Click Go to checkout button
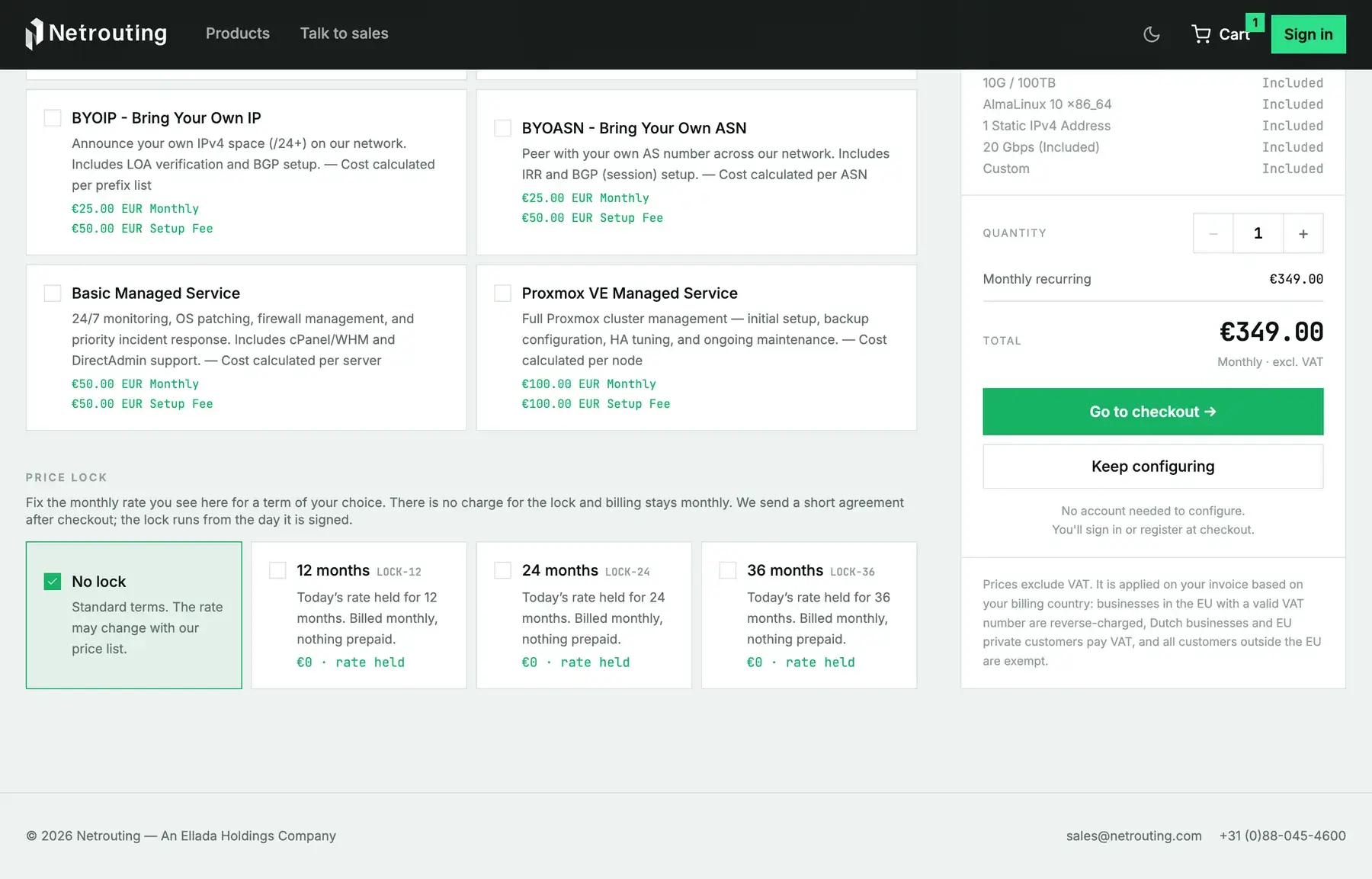The width and height of the screenshot is (1372, 879). [1152, 412]
